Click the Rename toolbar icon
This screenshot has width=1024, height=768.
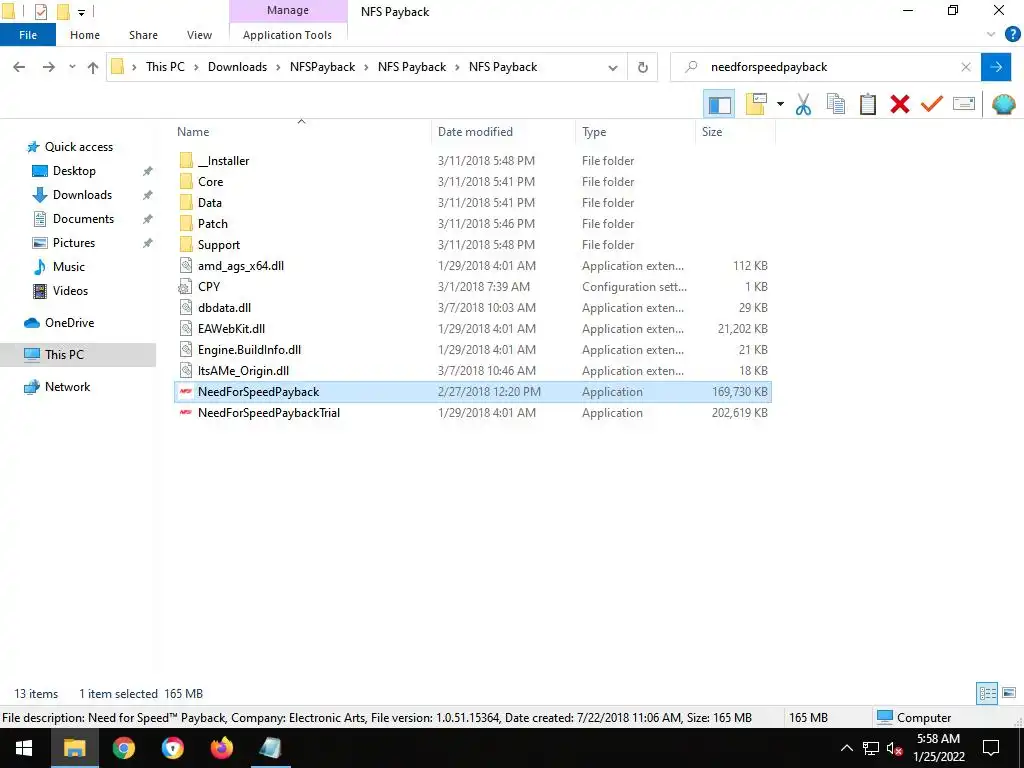964,103
